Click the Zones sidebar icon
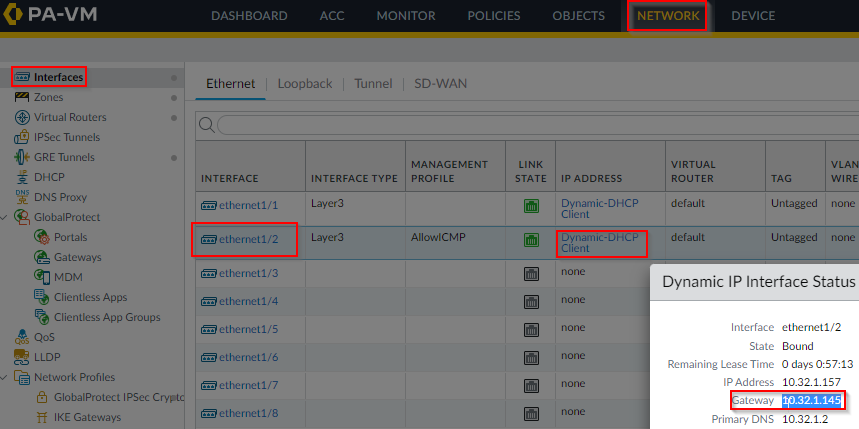Viewport: 859px width, 429px height. tap(22, 98)
